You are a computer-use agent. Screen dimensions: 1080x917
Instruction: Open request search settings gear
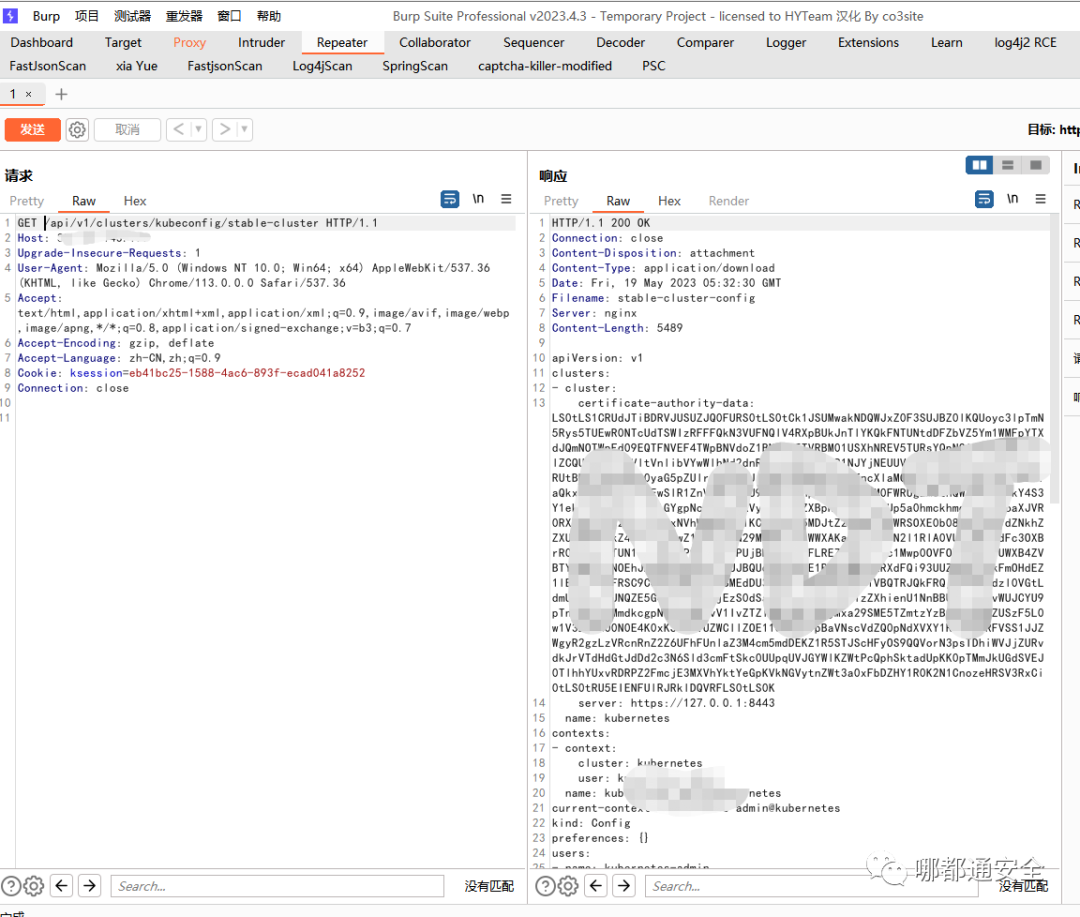coord(34,886)
